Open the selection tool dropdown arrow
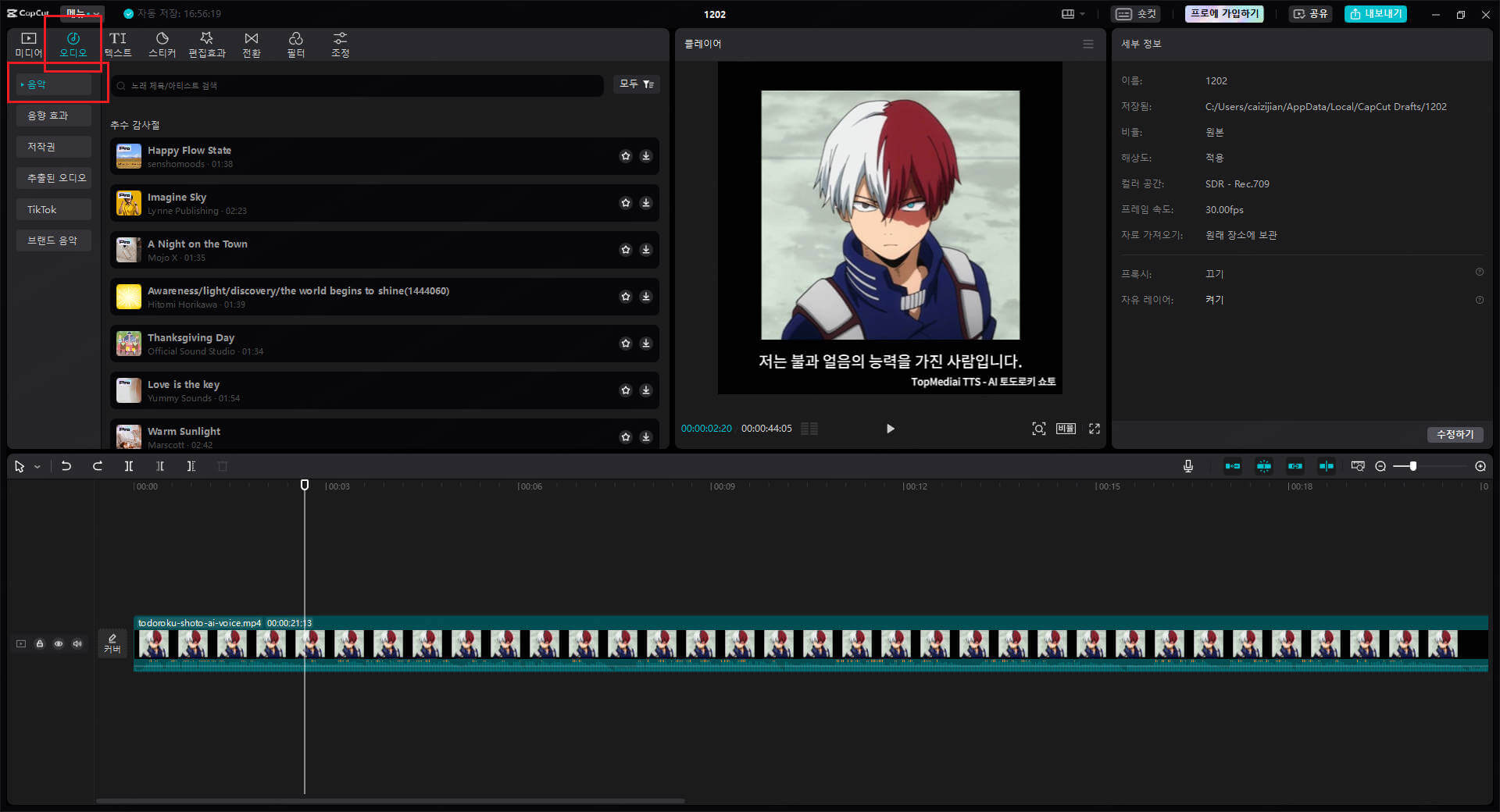Image resolution: width=1500 pixels, height=812 pixels. click(37, 467)
